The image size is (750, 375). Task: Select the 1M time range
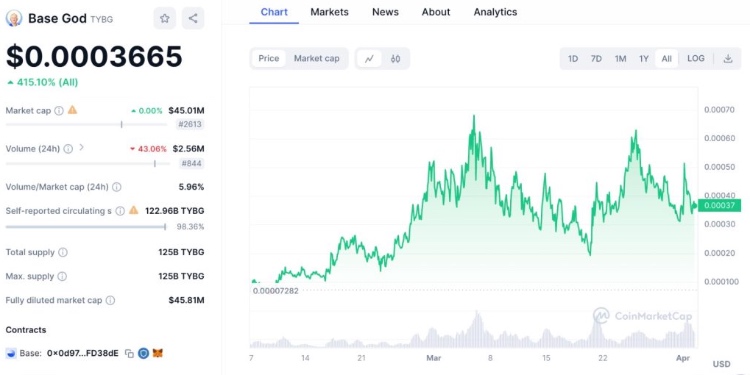pyautogui.click(x=620, y=59)
